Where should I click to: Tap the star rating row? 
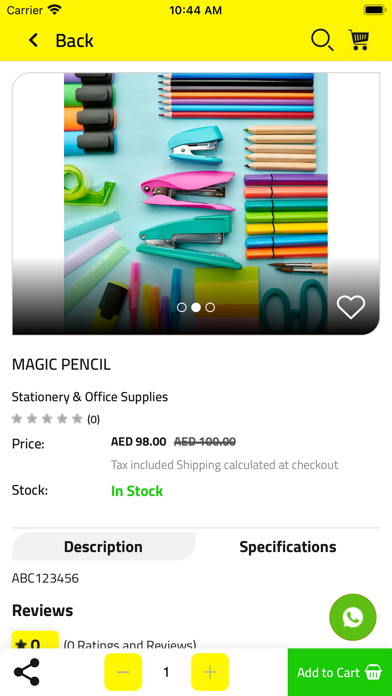tap(56, 419)
